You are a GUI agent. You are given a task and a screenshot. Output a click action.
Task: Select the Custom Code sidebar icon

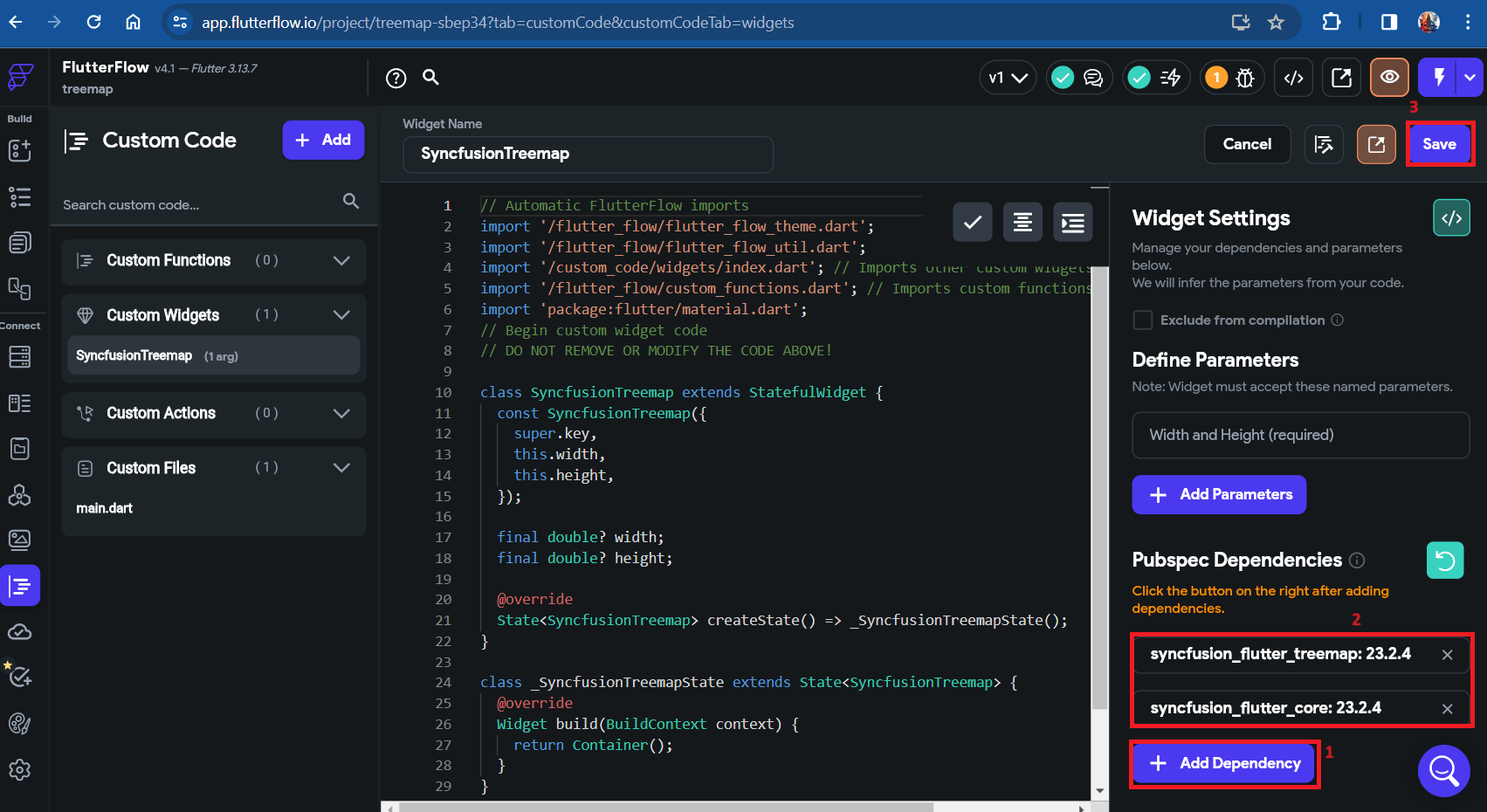20,586
